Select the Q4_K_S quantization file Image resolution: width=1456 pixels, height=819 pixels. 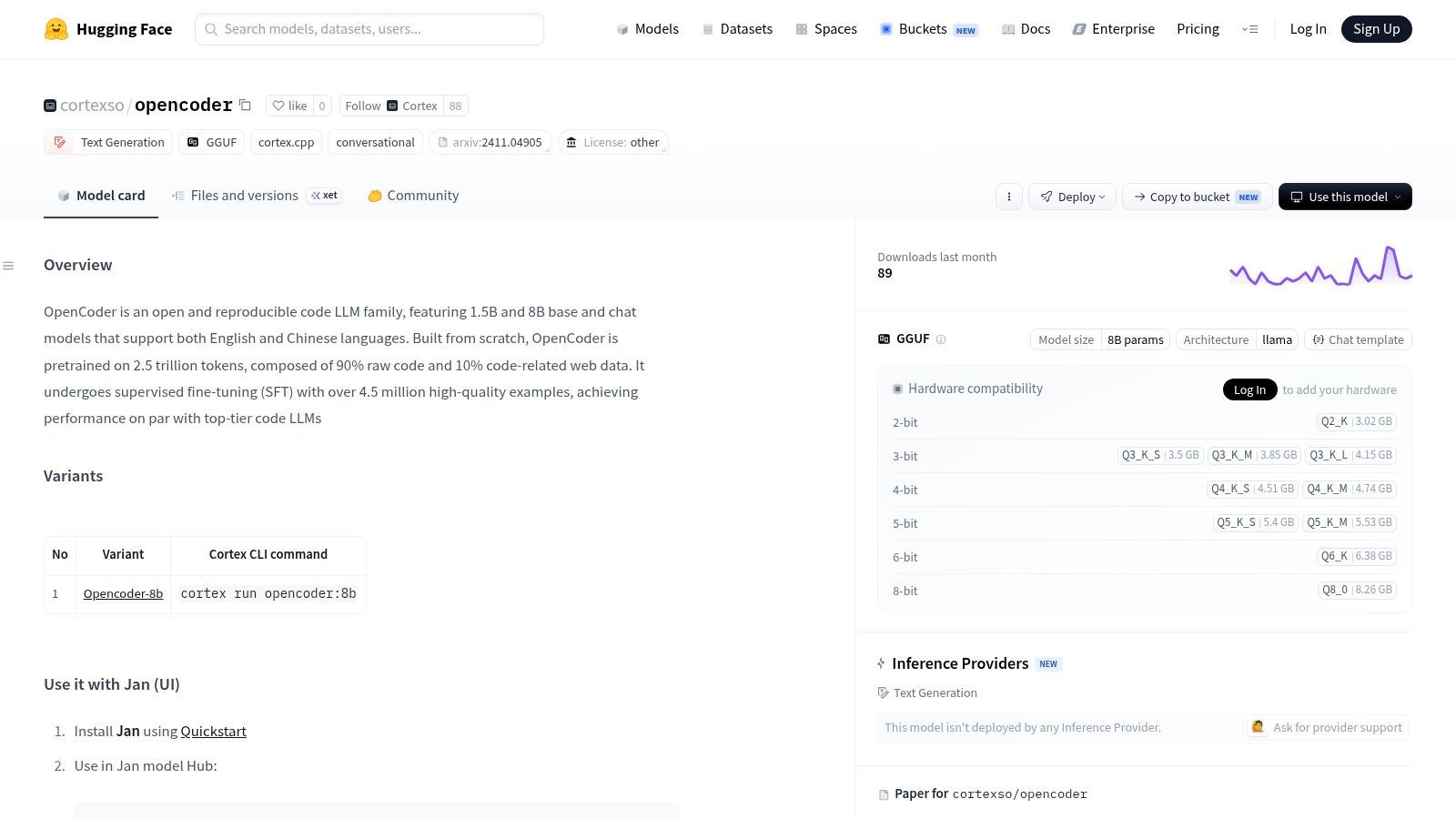(1252, 489)
